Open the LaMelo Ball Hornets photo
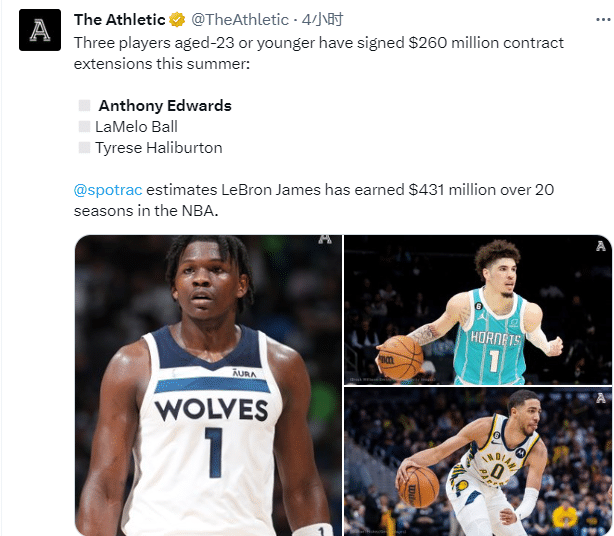Image resolution: width=614 pixels, height=536 pixels. 478,310
